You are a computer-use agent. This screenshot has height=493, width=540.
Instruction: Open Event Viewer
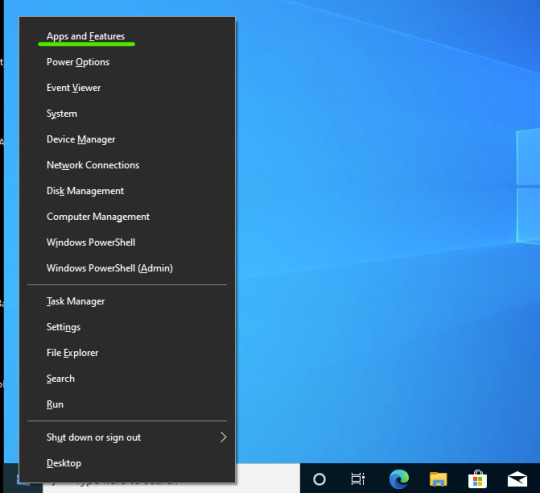coord(127,88)
